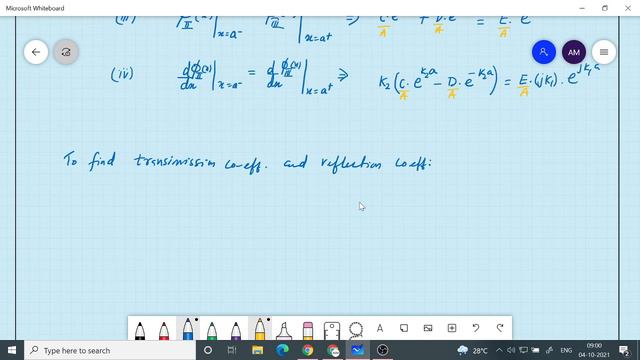This screenshot has height=360, width=640.
Task: Minimize the Microsoft Whiteboard window
Action: pos(582,8)
